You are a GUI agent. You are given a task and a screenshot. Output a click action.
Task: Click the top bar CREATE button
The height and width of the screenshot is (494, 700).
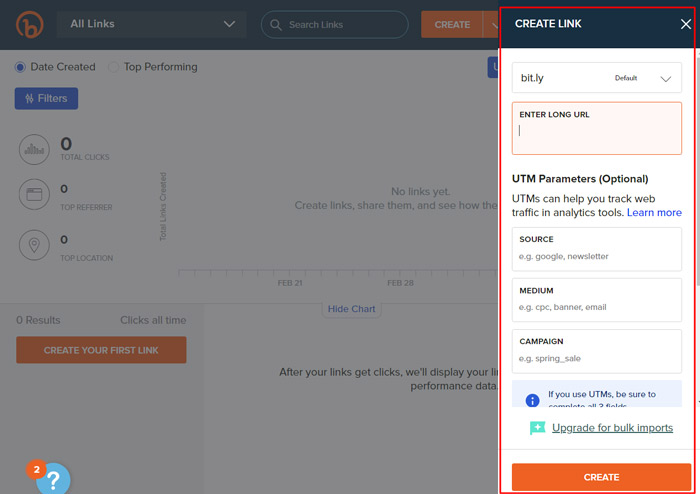click(452, 25)
